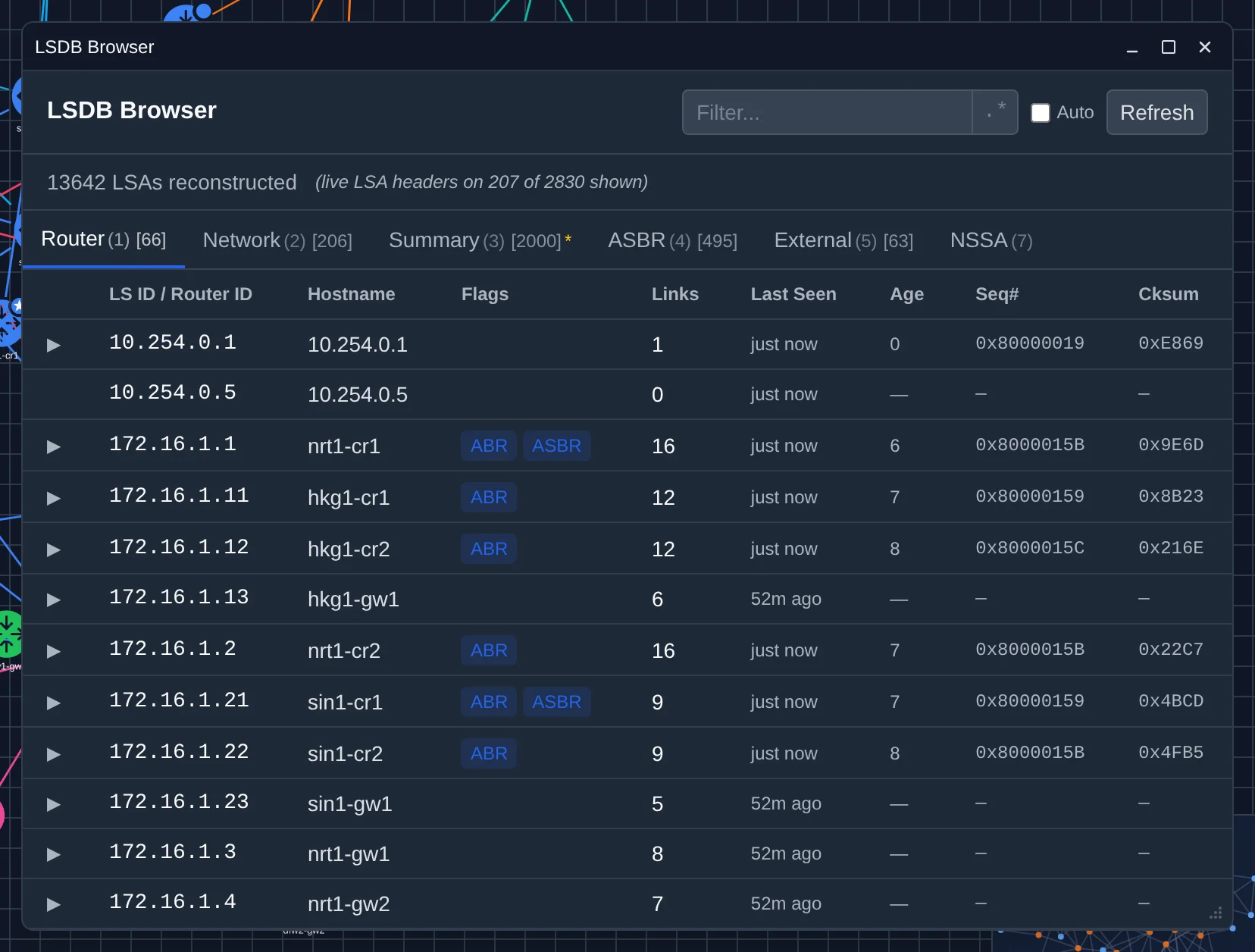This screenshot has width=1255, height=952.
Task: Click the ABR flag on hkg1-cr2
Action: (489, 549)
